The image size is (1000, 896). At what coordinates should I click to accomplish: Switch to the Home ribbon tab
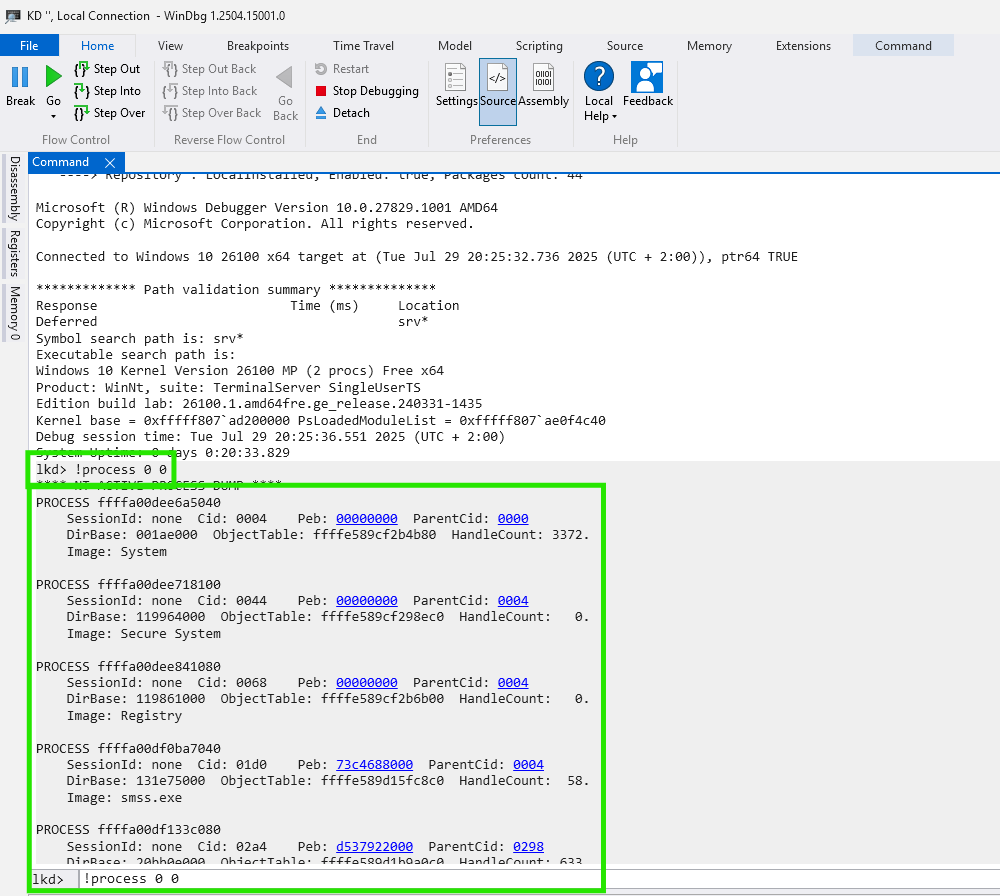pos(98,45)
